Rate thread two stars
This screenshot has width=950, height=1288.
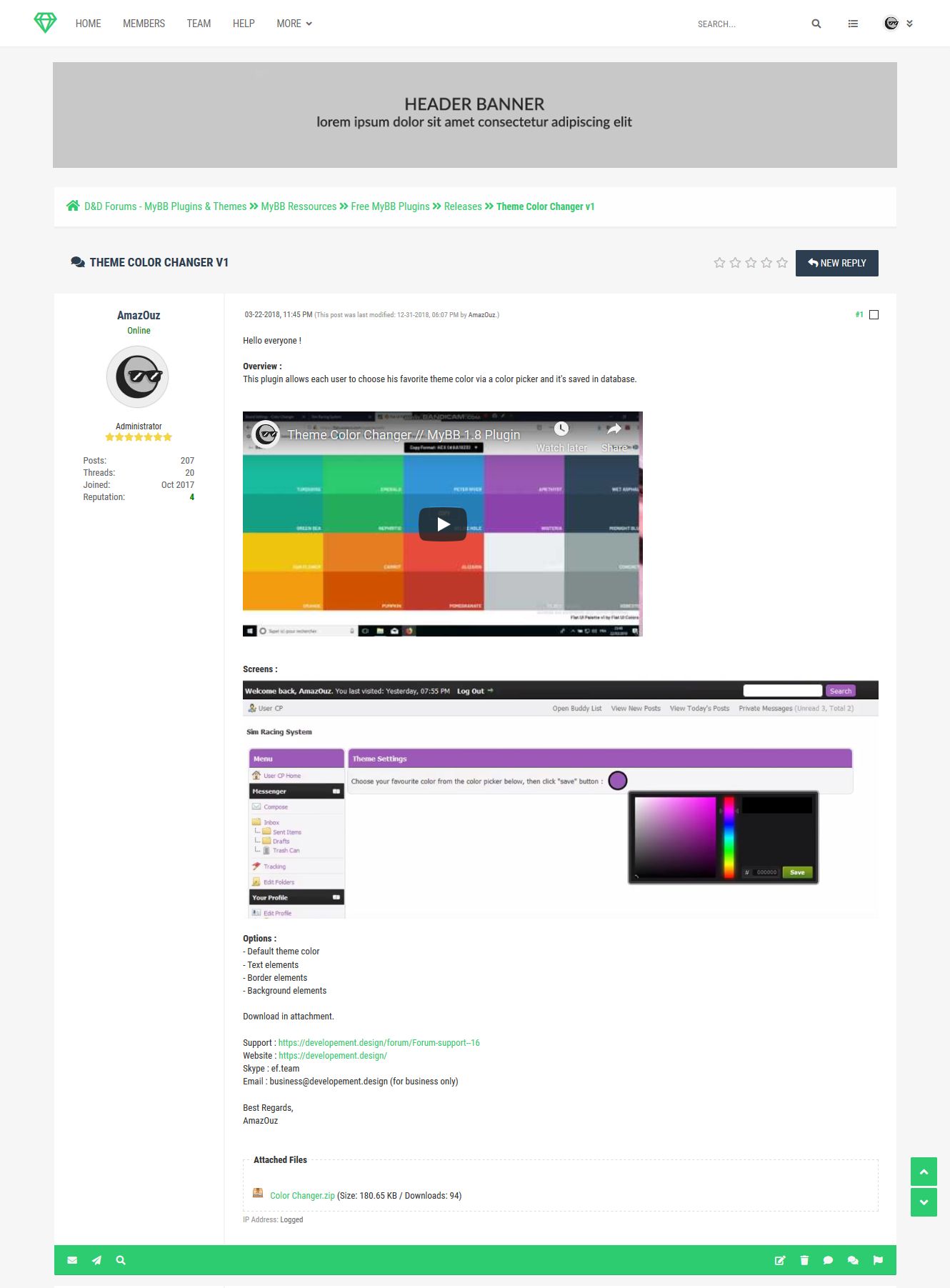pos(735,263)
